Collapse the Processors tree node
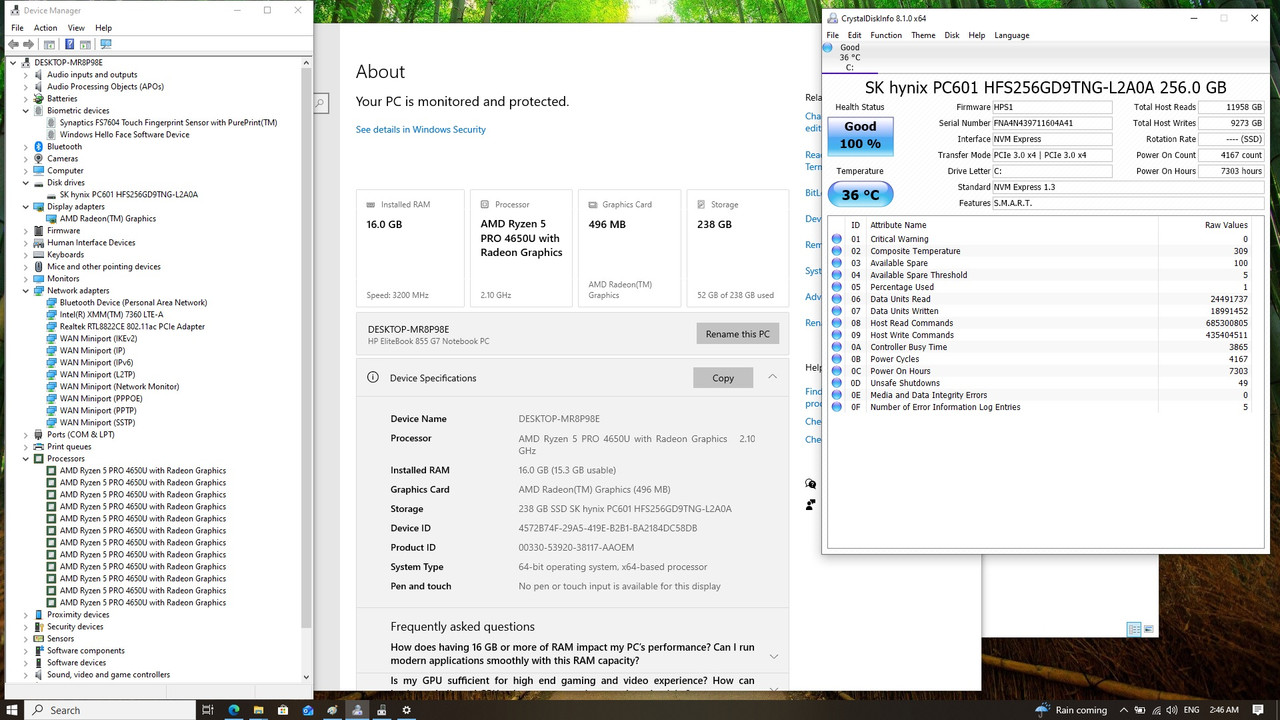This screenshot has width=1280, height=720. pos(25,459)
